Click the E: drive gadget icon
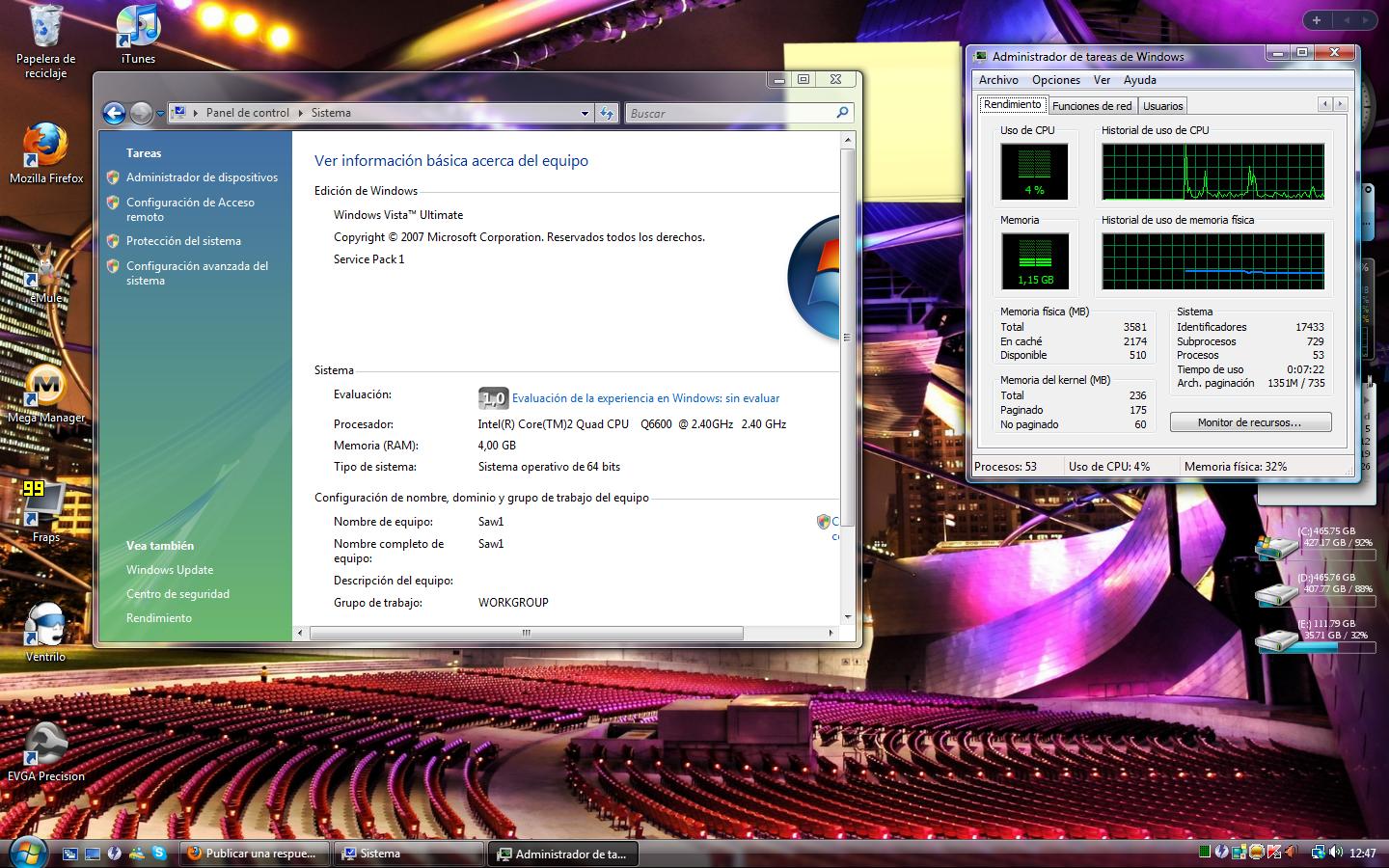 [1275, 639]
